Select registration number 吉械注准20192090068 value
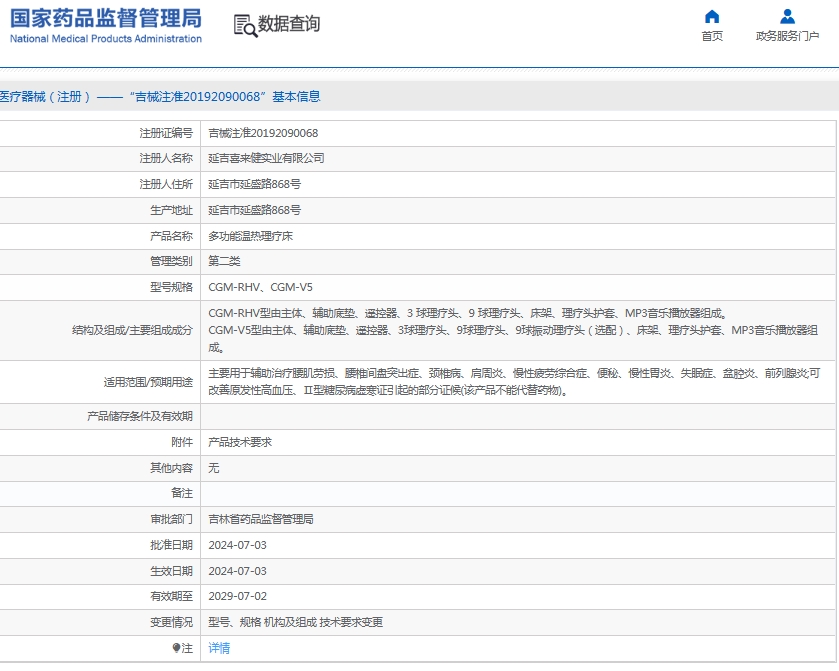 [263, 133]
